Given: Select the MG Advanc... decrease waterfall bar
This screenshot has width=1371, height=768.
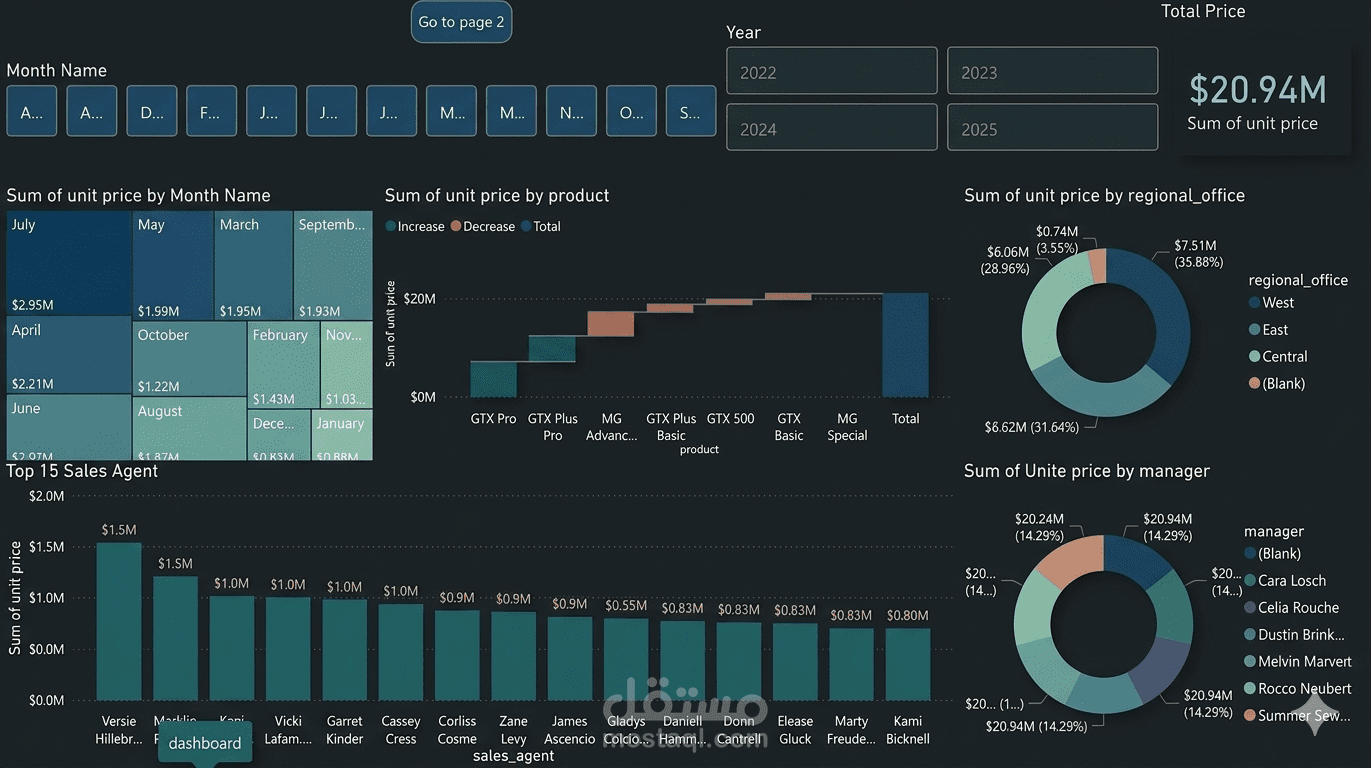Looking at the screenshot, I should click(x=610, y=324).
